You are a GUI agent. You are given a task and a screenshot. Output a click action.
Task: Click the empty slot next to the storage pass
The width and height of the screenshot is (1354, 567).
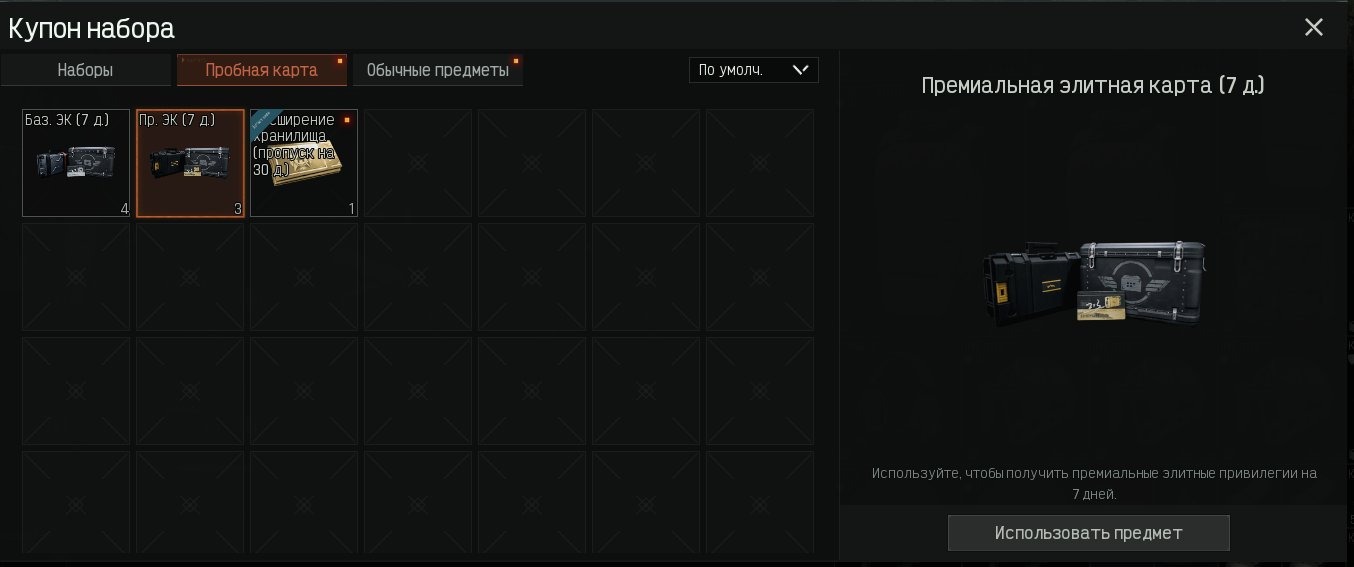click(418, 163)
